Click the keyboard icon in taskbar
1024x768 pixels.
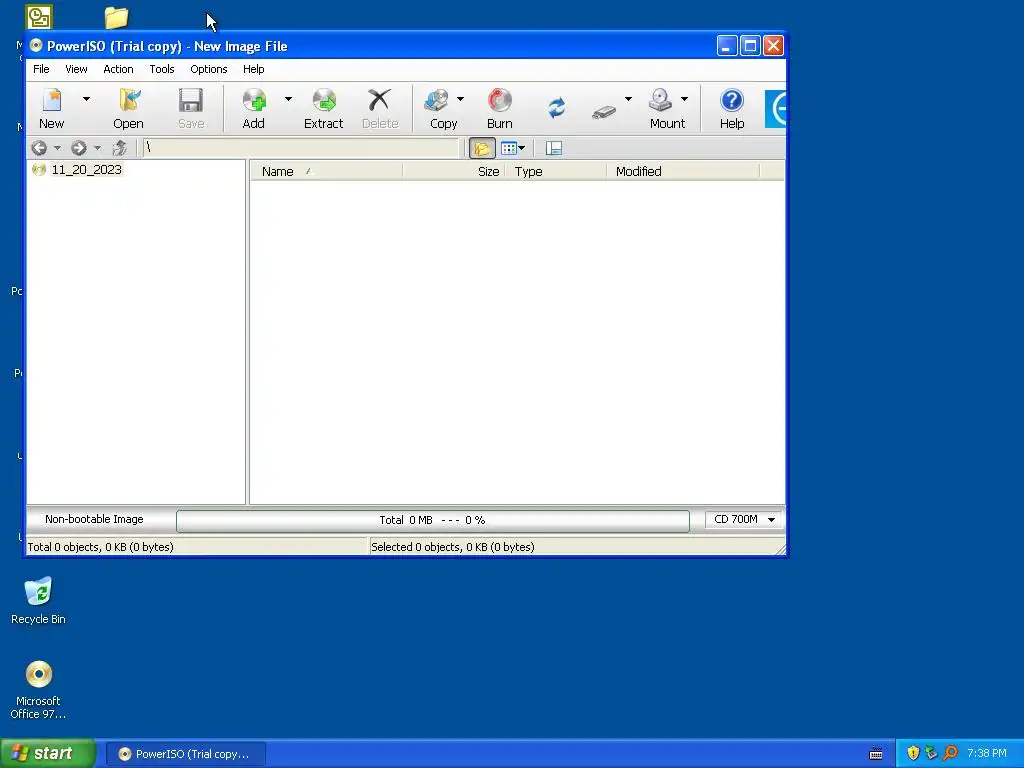click(876, 754)
